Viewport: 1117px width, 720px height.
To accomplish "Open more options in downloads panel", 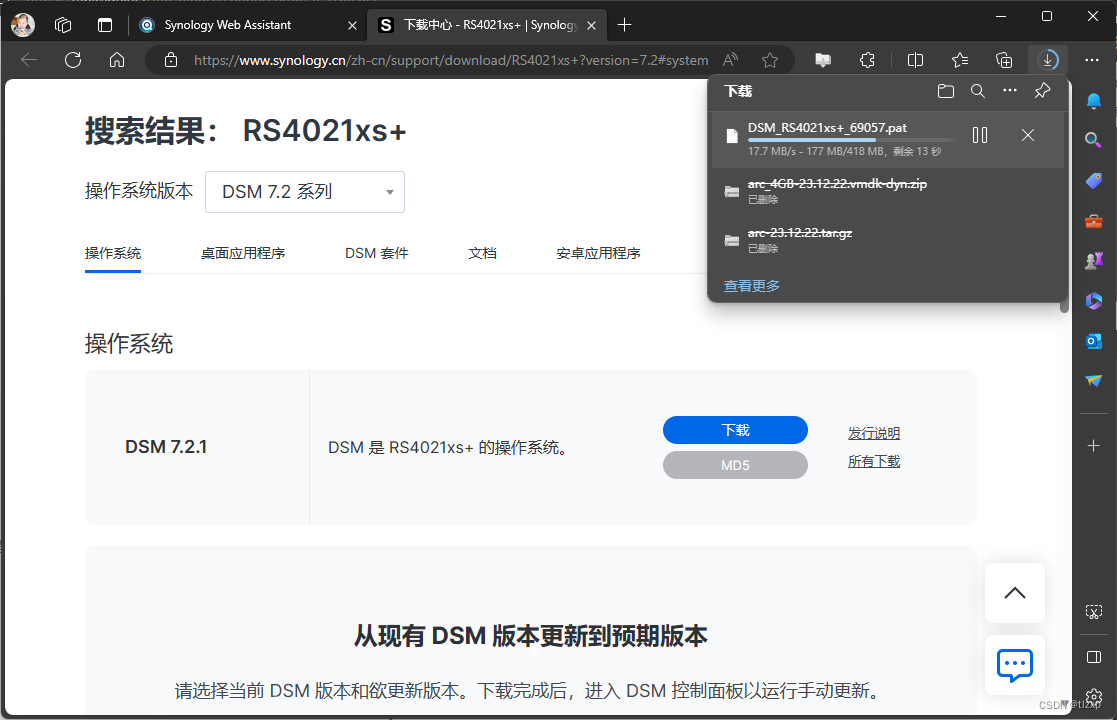I will coord(1010,90).
